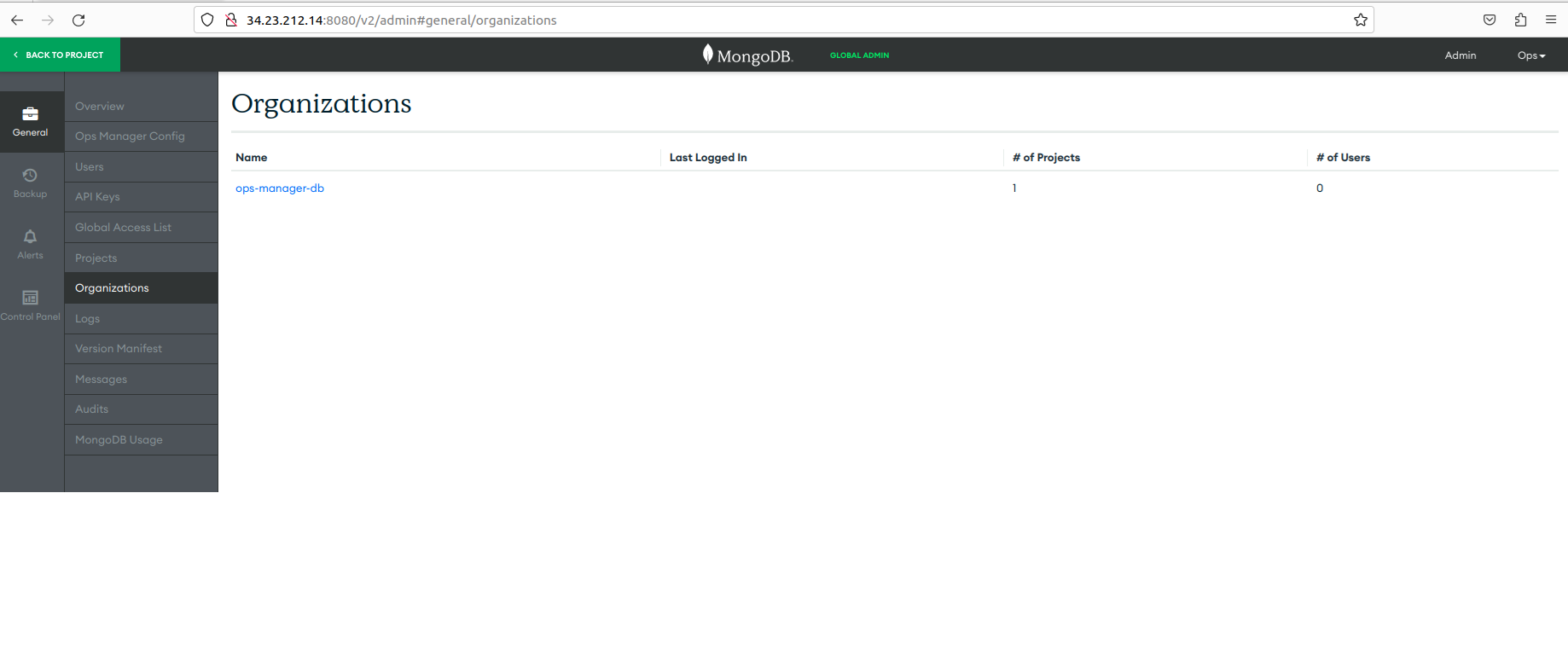Click the users count value 0
The width and height of the screenshot is (1568, 667).
(1320, 188)
